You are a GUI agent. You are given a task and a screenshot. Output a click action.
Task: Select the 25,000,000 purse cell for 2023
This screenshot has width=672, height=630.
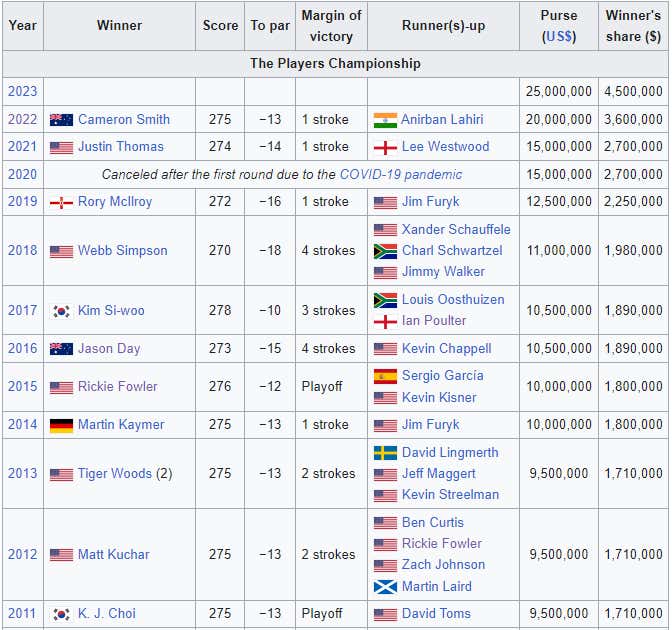coord(558,92)
